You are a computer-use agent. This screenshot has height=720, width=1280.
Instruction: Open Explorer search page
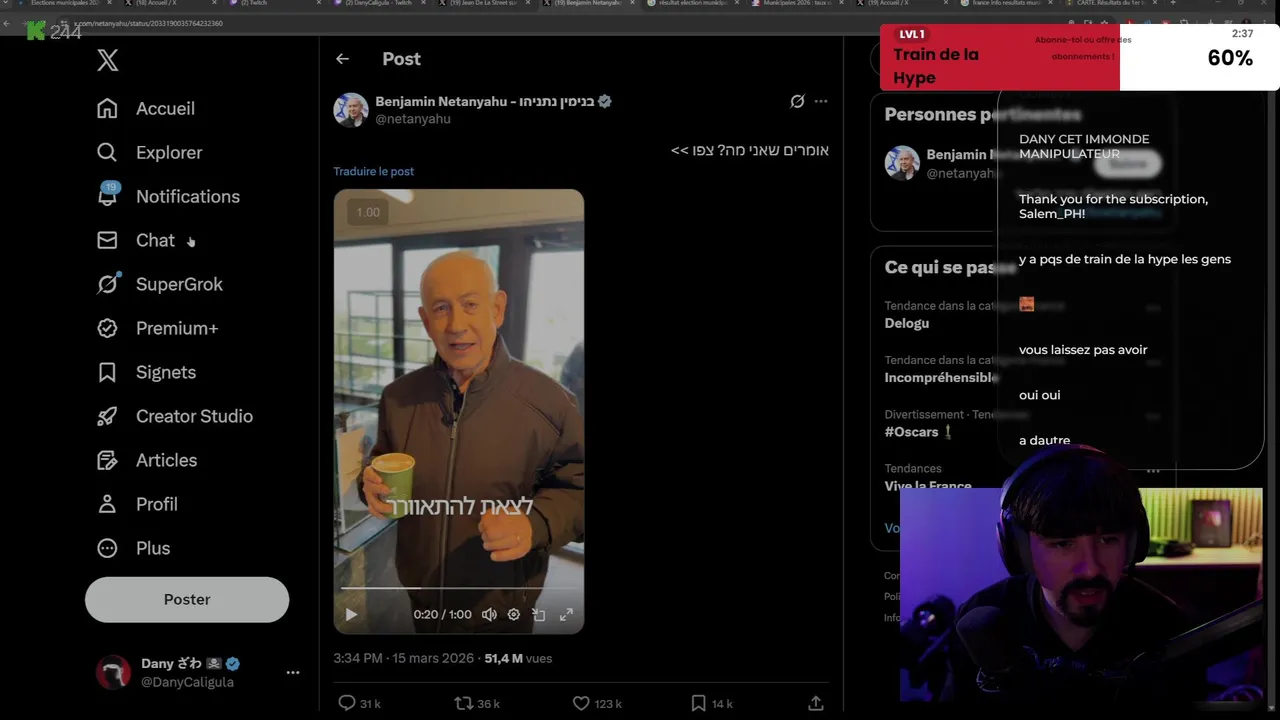pos(149,152)
